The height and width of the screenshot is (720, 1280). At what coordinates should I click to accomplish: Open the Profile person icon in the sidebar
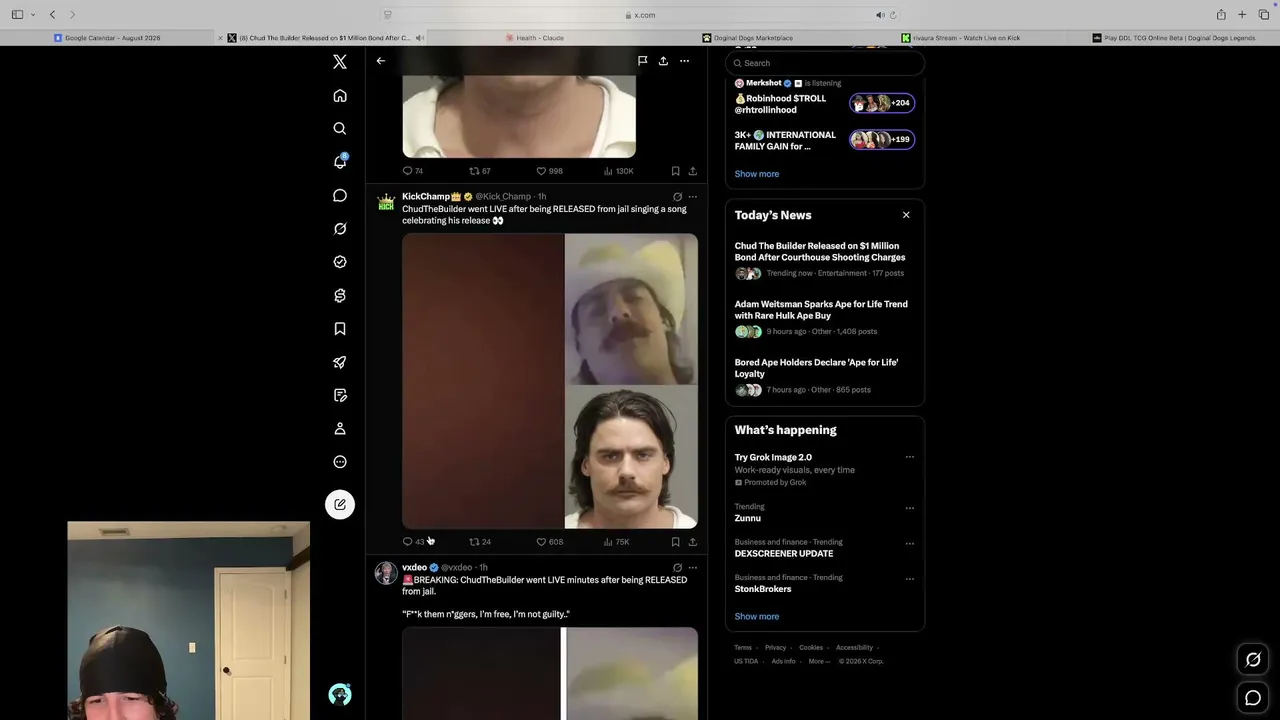pos(340,429)
